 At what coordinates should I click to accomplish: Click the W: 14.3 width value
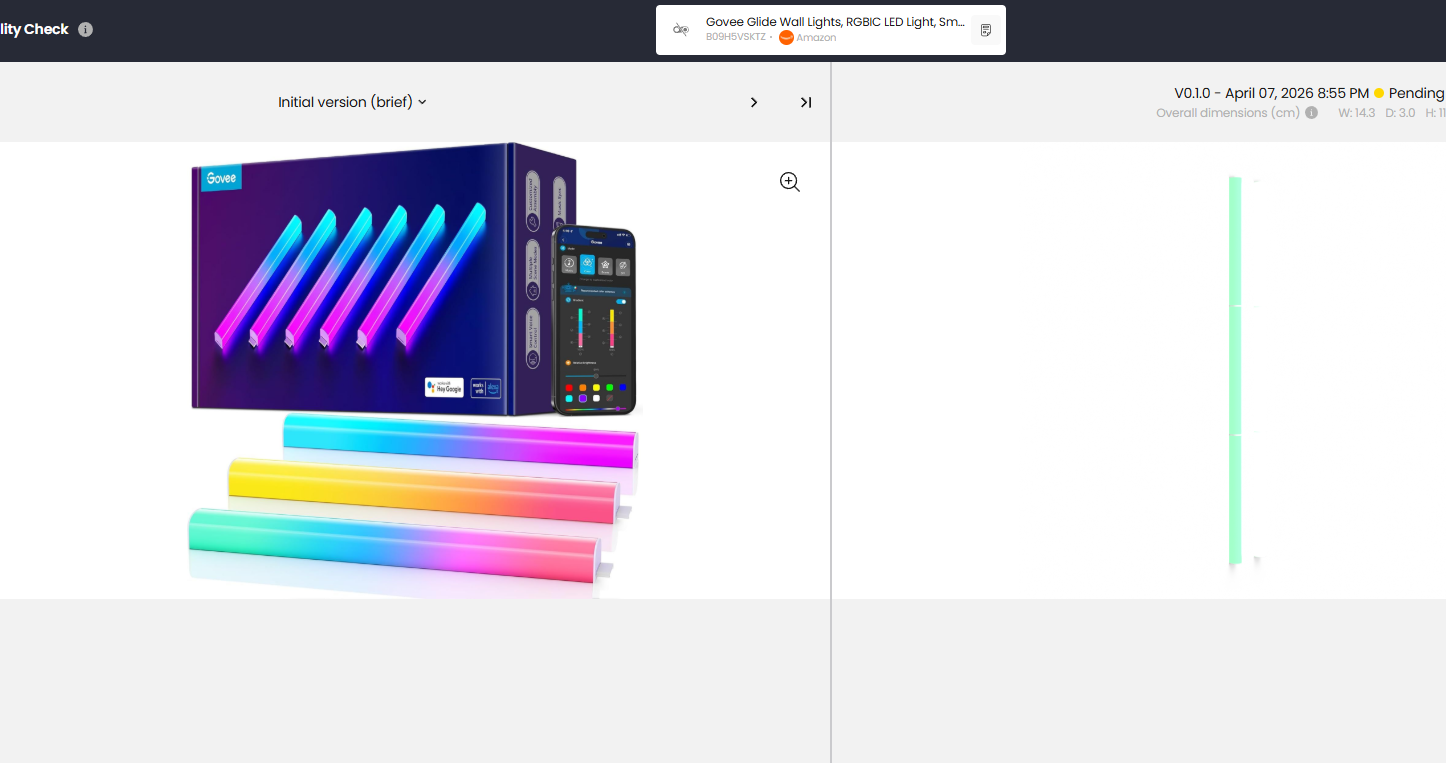click(x=1357, y=113)
